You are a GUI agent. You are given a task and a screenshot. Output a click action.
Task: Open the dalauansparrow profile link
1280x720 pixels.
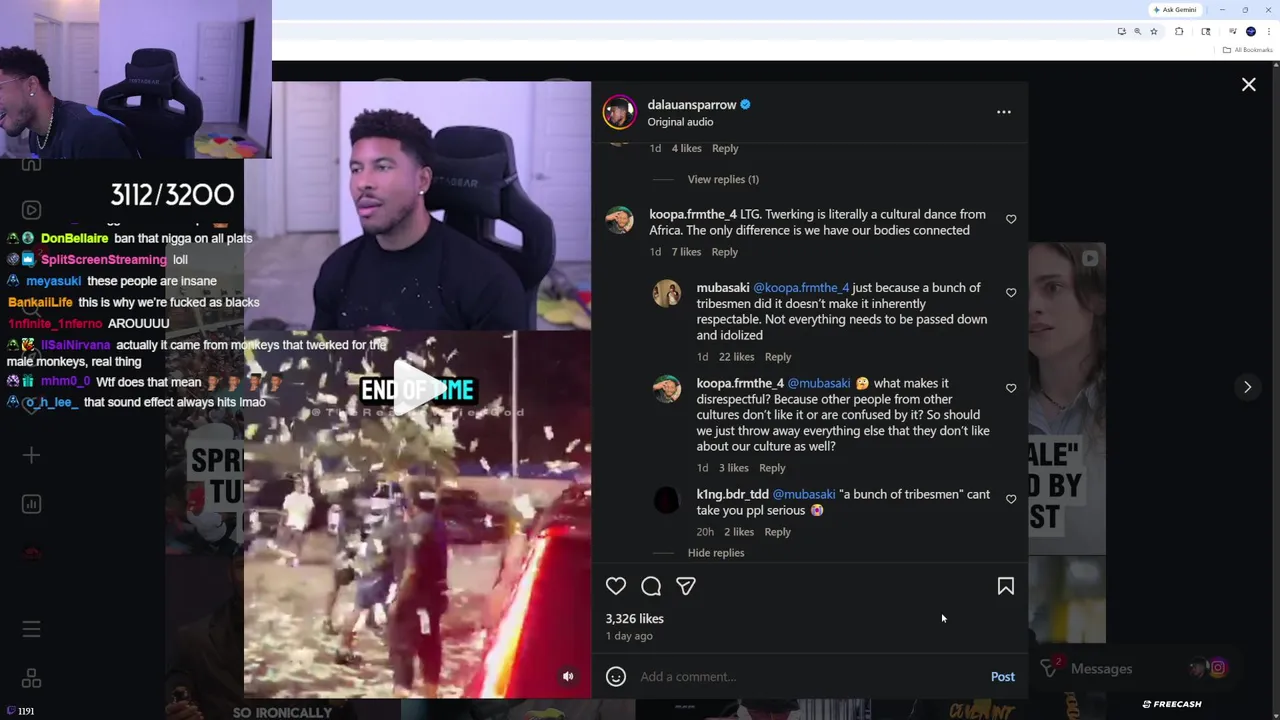click(691, 104)
